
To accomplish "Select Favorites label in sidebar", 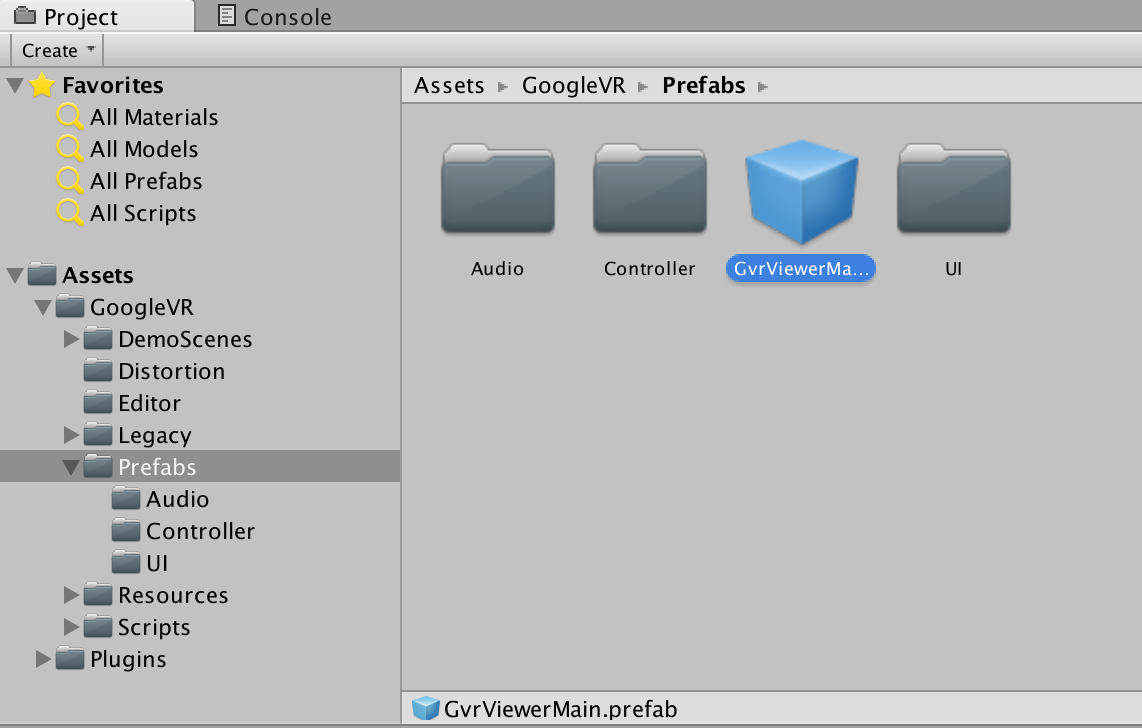I will pyautogui.click(x=113, y=85).
